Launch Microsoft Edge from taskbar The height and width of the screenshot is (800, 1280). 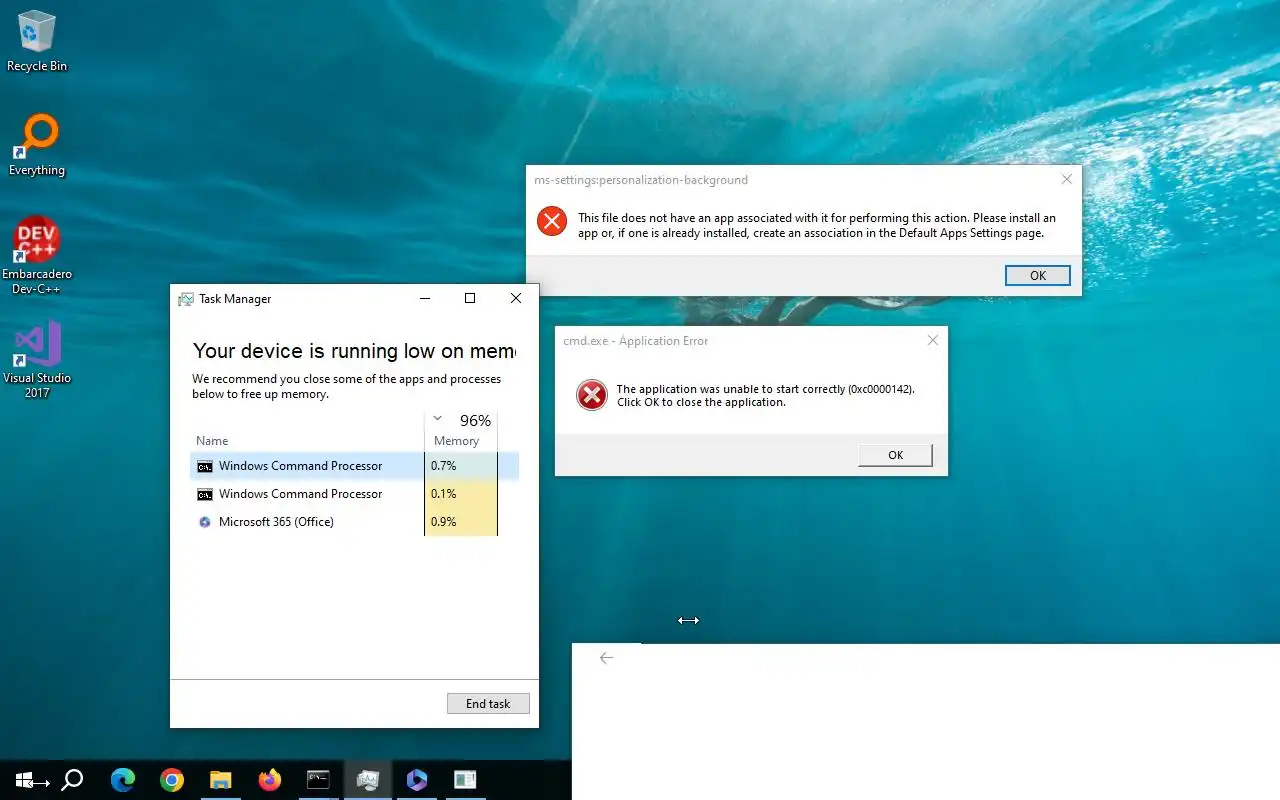click(x=122, y=780)
